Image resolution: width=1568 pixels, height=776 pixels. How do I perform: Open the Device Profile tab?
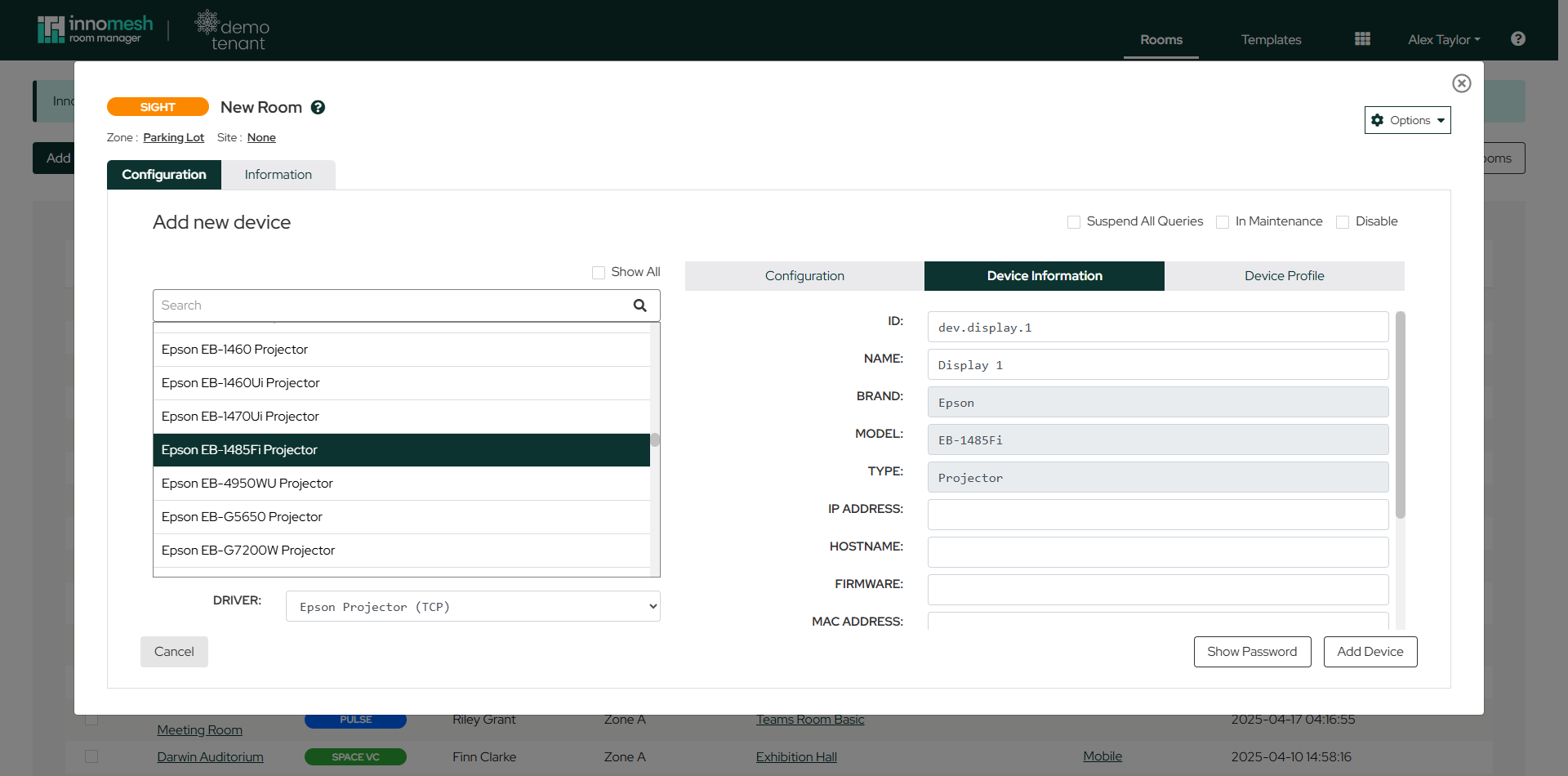pyautogui.click(x=1285, y=276)
